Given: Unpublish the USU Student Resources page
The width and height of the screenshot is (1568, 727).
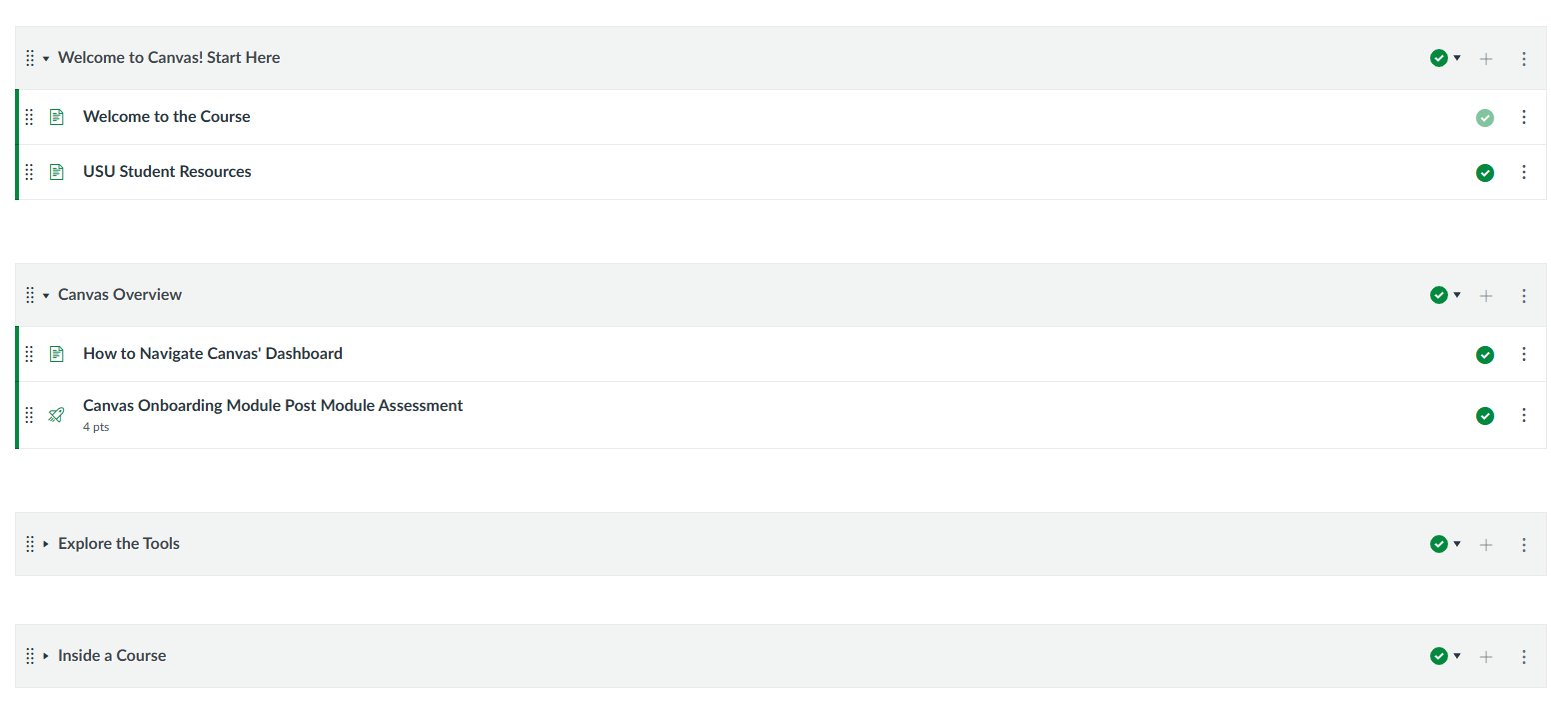Looking at the screenshot, I should [x=1485, y=173].
